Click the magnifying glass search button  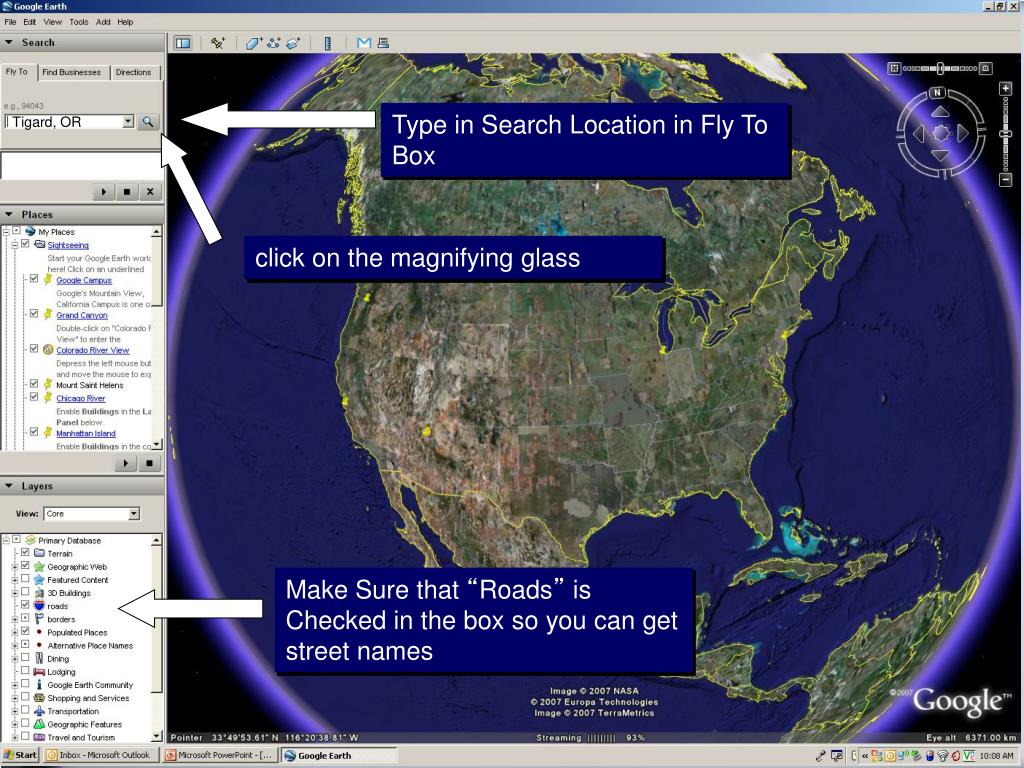pos(148,121)
